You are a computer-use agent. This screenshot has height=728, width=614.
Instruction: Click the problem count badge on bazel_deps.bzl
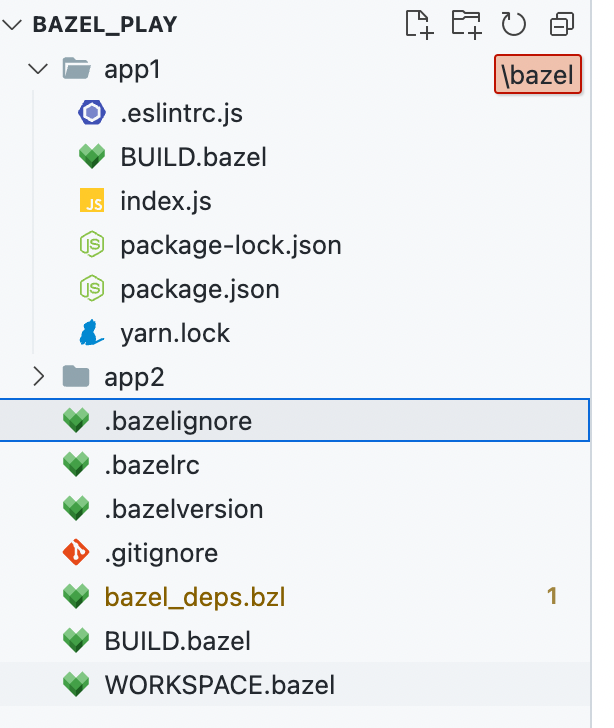tap(551, 597)
